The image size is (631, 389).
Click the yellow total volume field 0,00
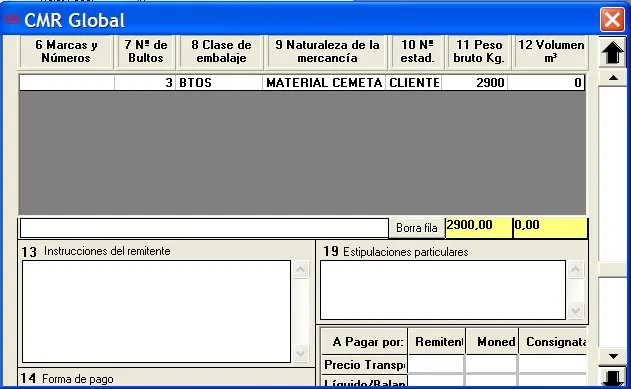click(x=550, y=228)
